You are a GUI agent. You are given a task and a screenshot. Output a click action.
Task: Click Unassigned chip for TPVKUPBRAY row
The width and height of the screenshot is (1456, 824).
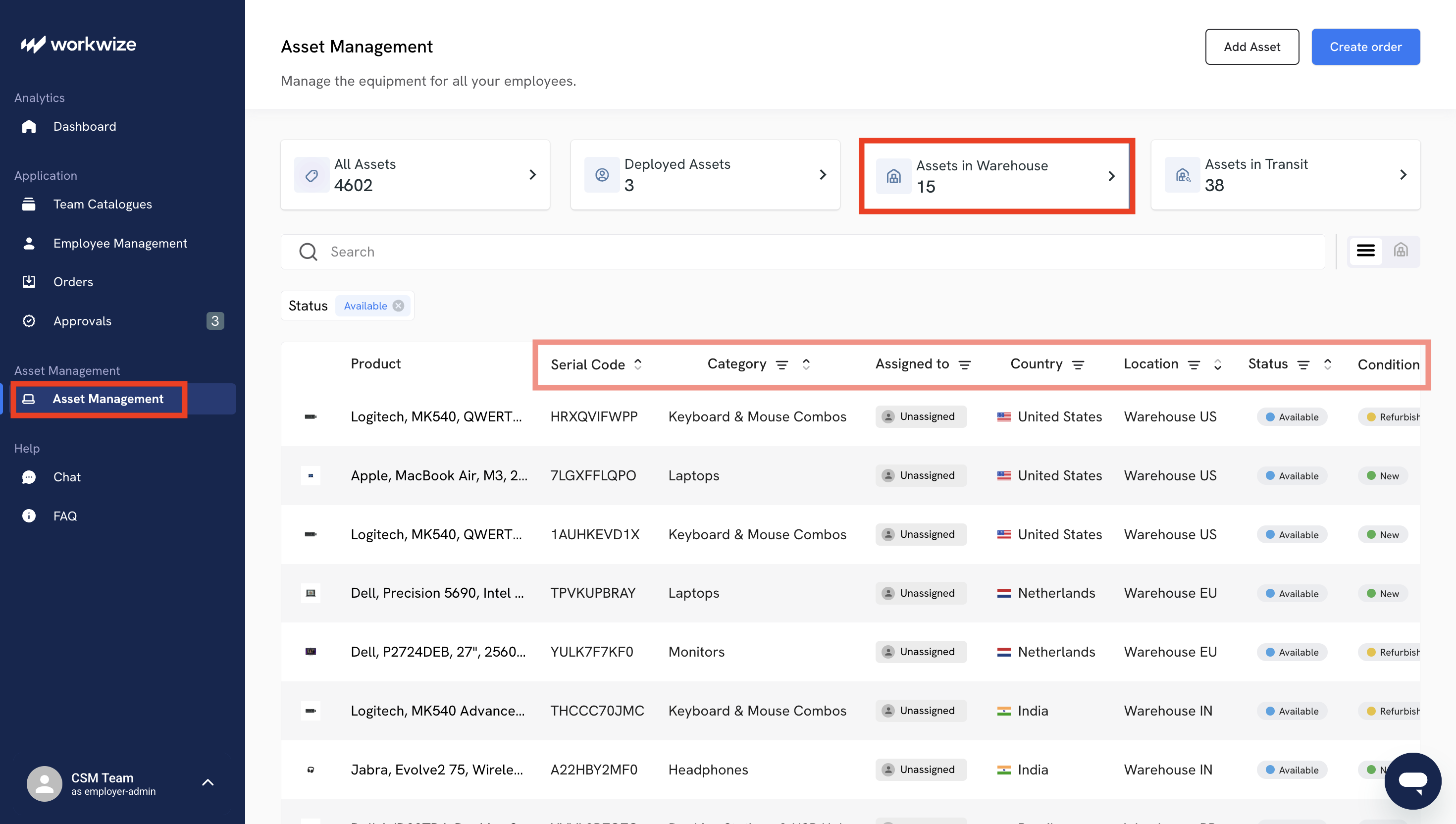[x=921, y=593]
